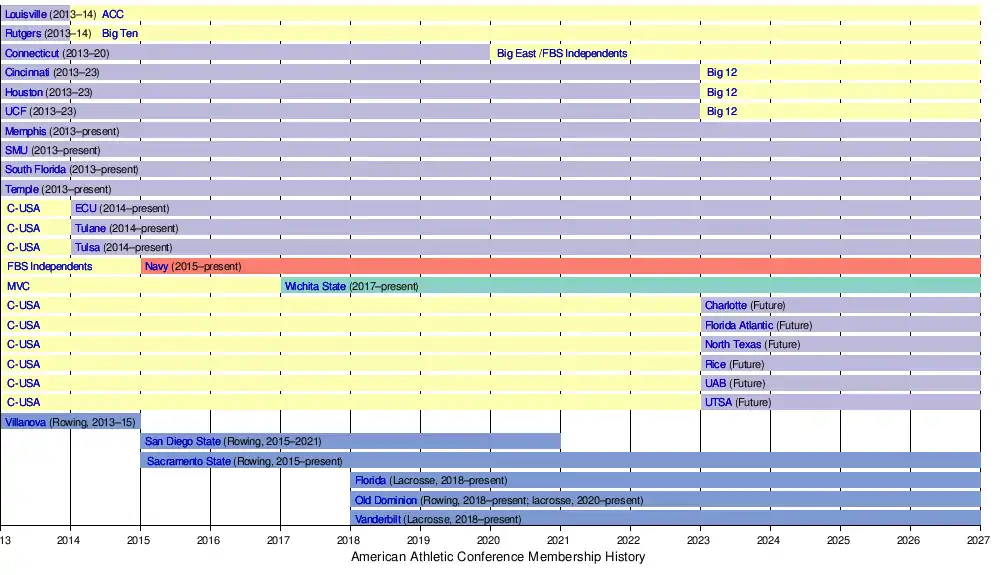The width and height of the screenshot is (1000, 575).
Task: Open the ECU link
Action: point(85,208)
